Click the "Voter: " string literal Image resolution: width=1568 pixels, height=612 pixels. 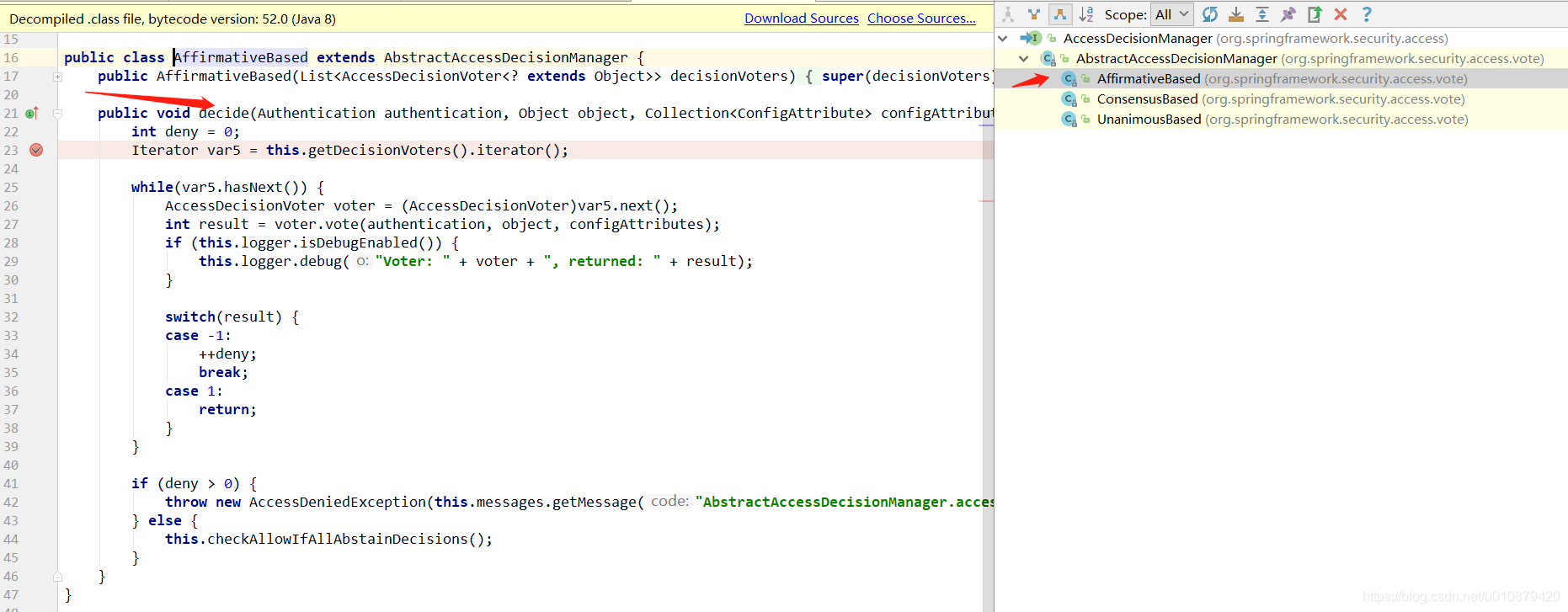pos(413,261)
